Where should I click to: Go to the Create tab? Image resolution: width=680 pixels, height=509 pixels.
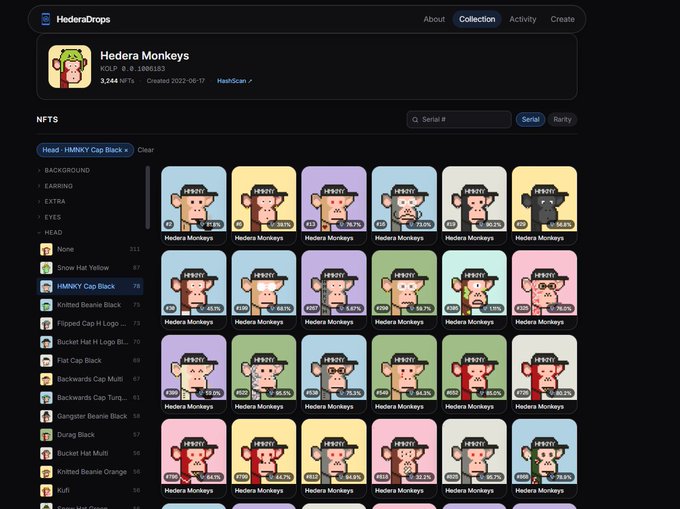pos(562,19)
